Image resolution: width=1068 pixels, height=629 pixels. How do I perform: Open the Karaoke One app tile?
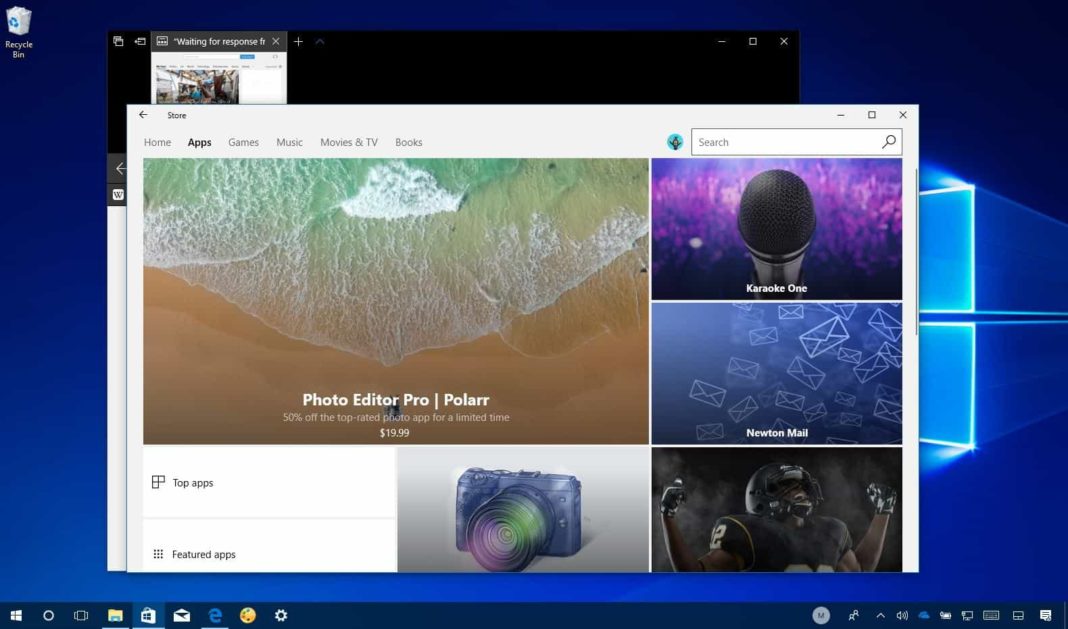coord(777,229)
